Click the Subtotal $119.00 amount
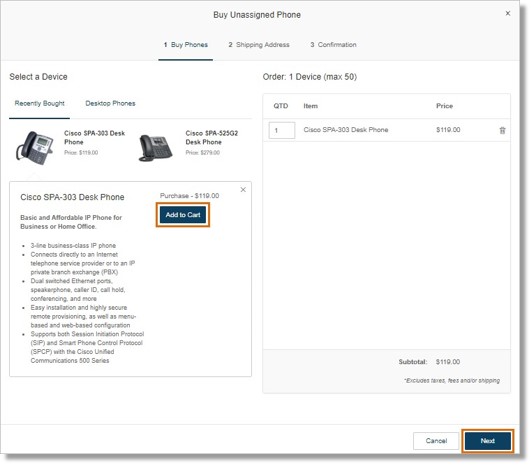 click(448, 362)
